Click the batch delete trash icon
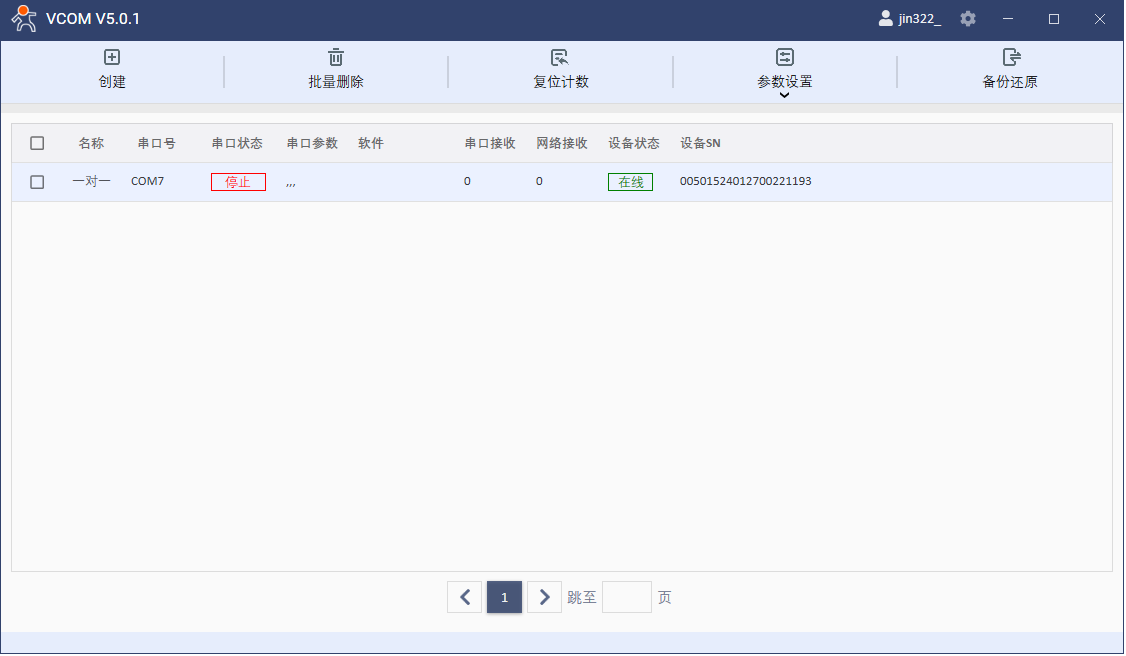Image resolution: width=1126 pixels, height=656 pixels. 336,58
